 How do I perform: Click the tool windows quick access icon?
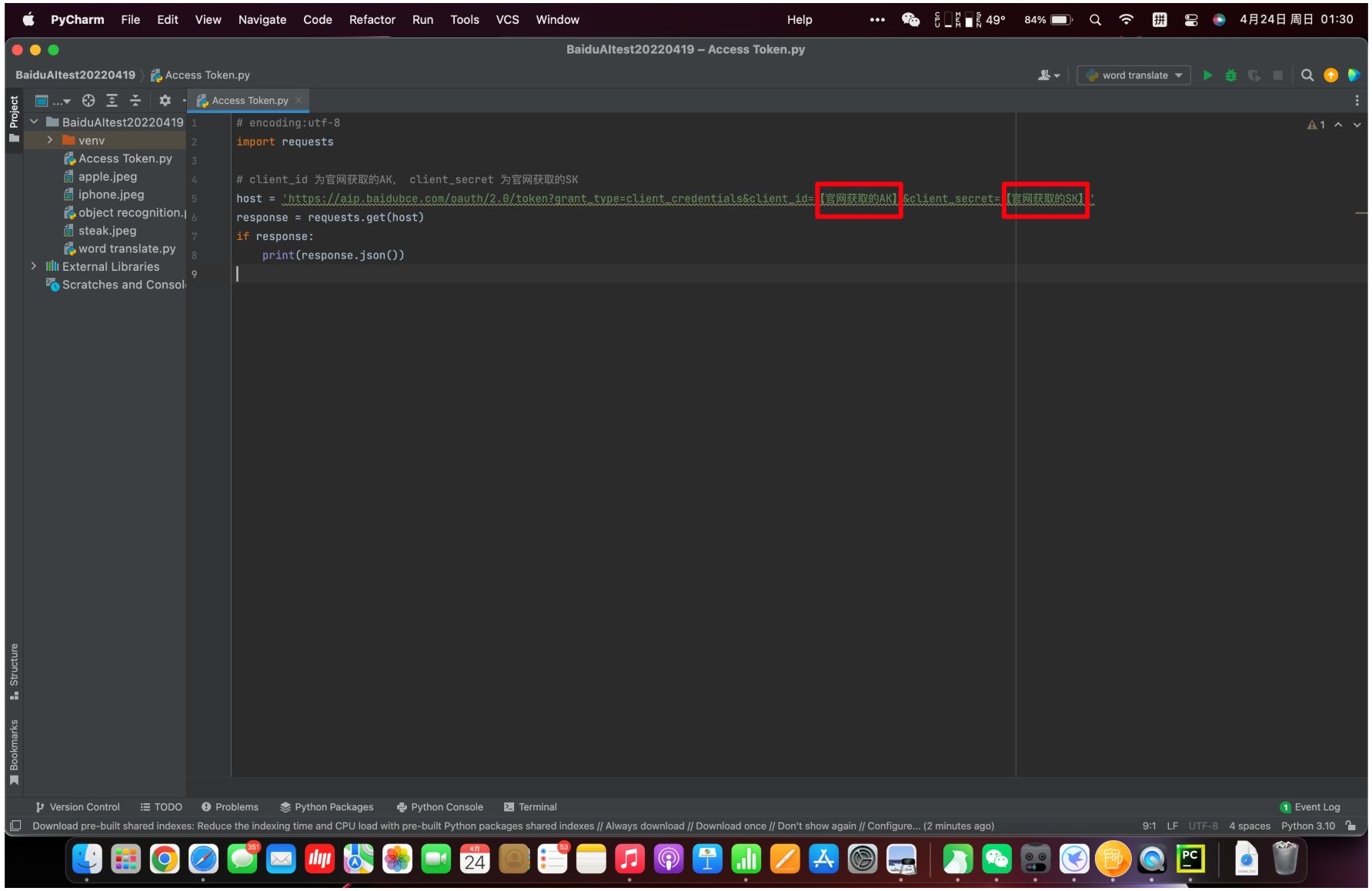tap(15, 826)
